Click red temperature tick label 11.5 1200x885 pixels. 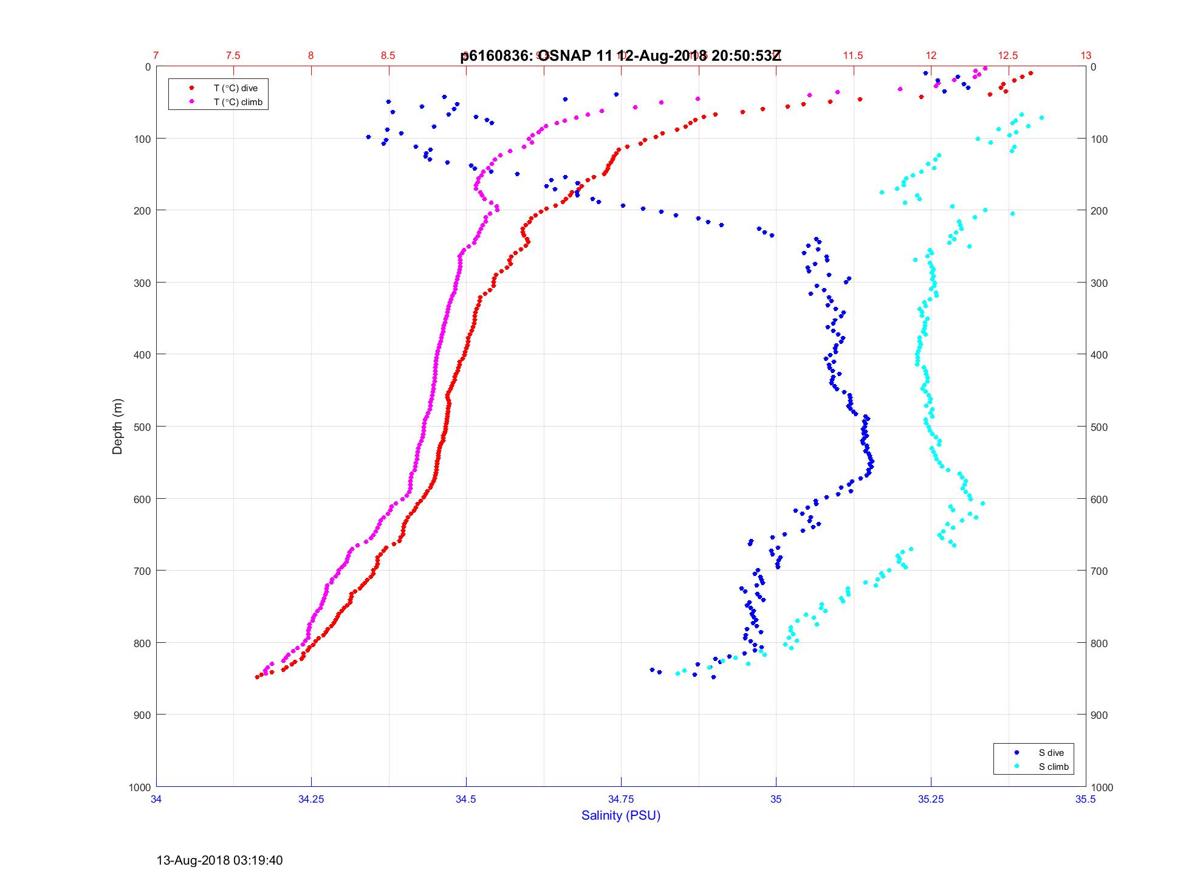853,55
